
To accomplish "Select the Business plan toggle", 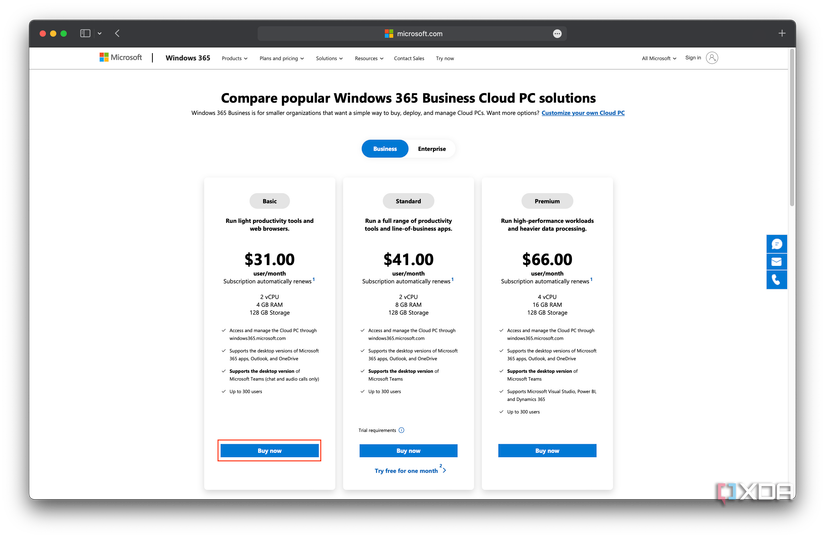I will [x=385, y=149].
